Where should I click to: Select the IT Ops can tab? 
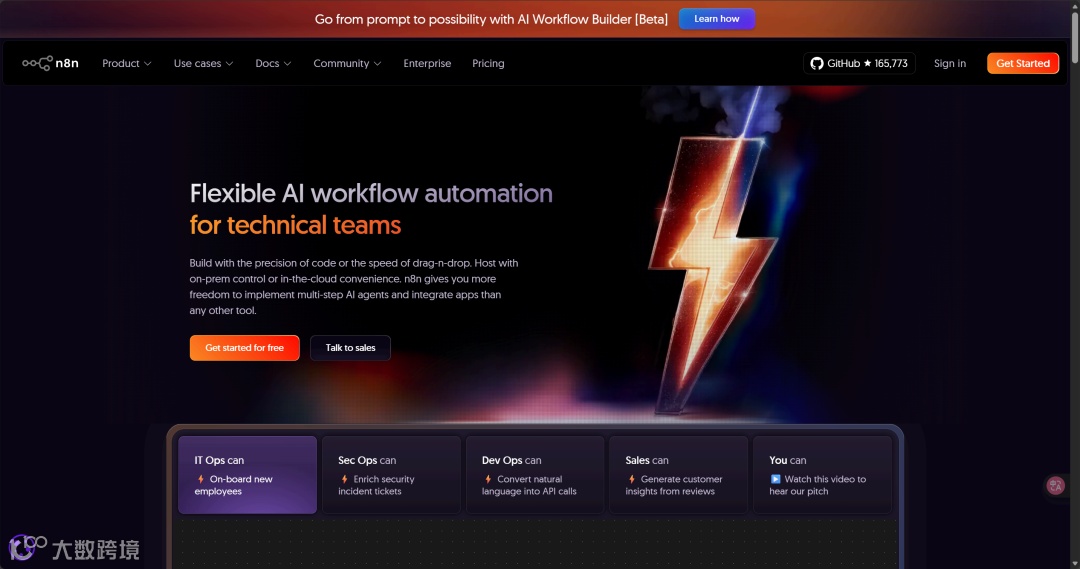click(x=247, y=475)
